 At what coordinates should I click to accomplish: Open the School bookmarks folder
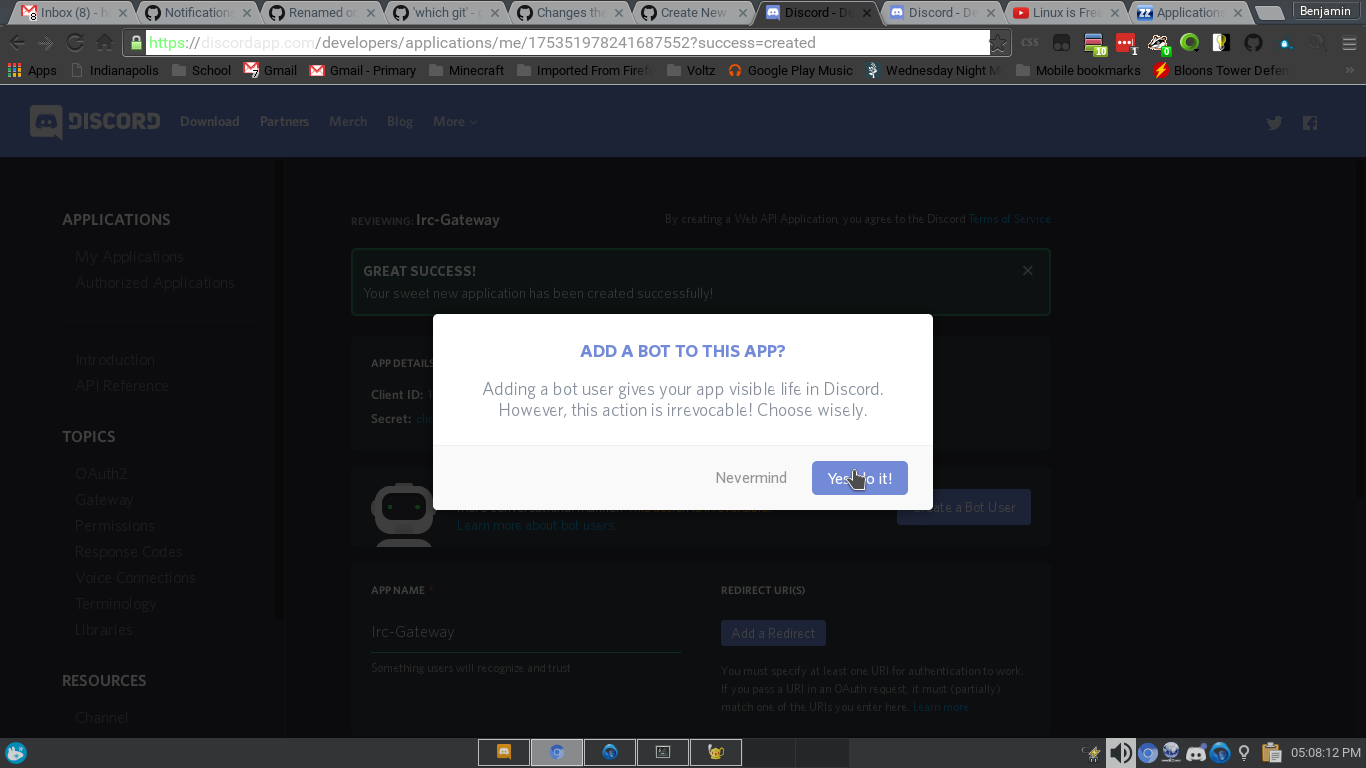(201, 71)
